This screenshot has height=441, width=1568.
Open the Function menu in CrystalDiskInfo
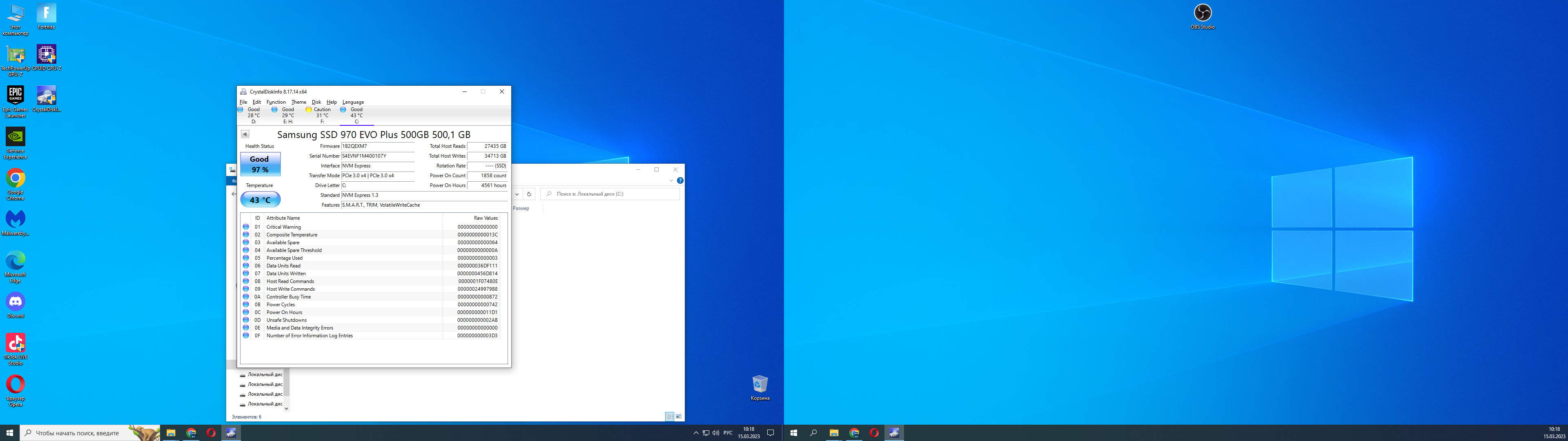click(276, 102)
